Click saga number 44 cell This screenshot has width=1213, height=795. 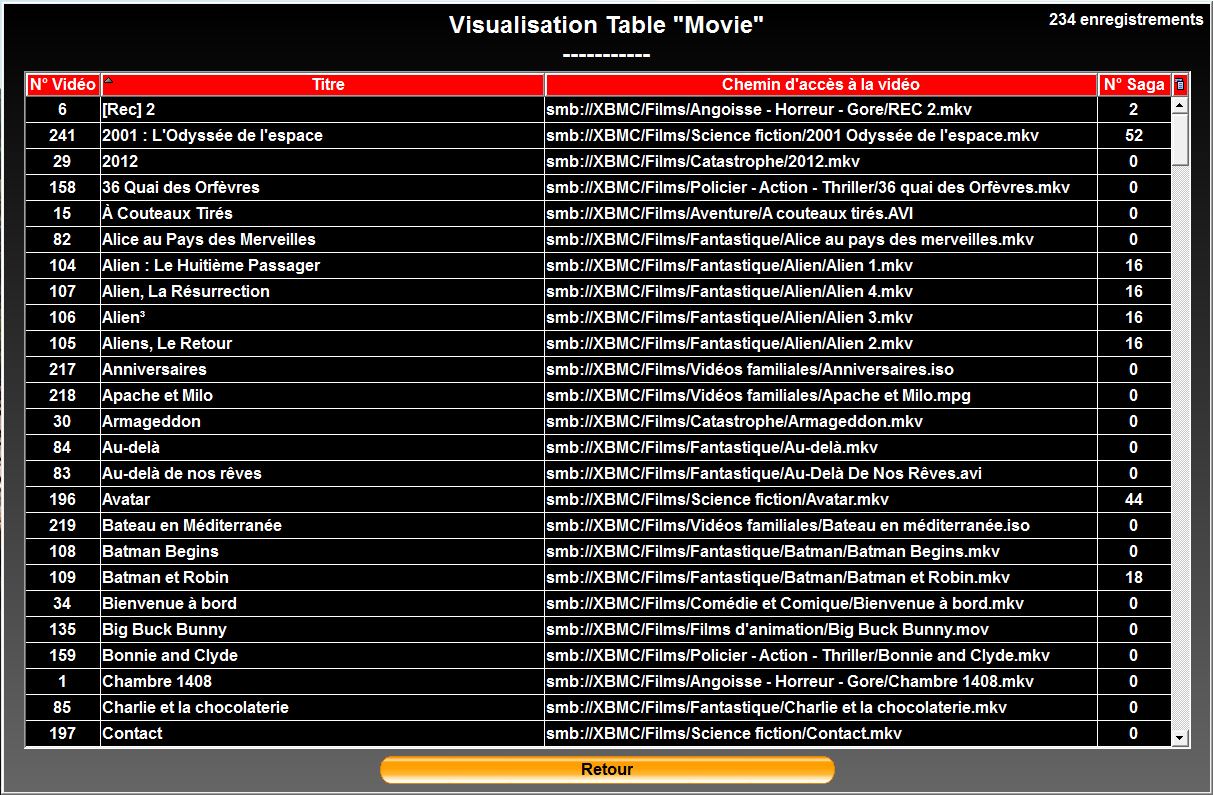[1134, 499]
